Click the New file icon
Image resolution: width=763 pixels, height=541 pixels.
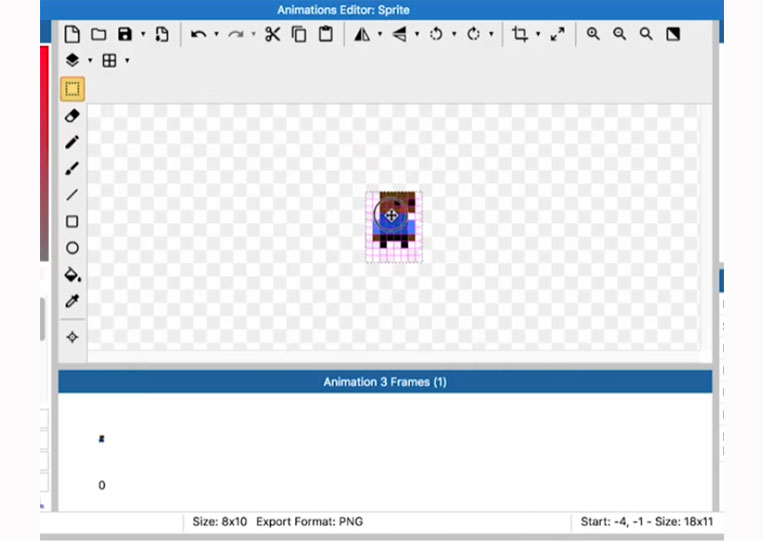pyautogui.click(x=72, y=34)
